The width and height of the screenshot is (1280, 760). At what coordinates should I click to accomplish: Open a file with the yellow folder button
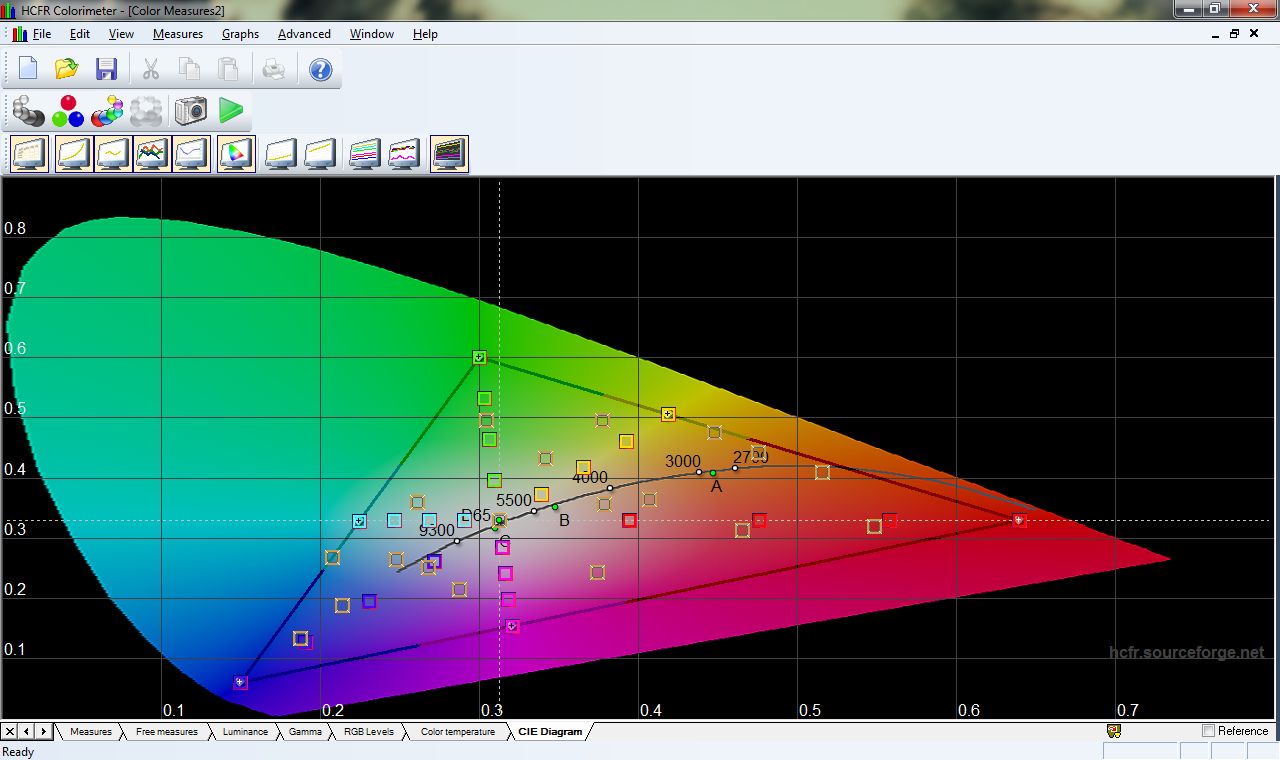pyautogui.click(x=67, y=67)
